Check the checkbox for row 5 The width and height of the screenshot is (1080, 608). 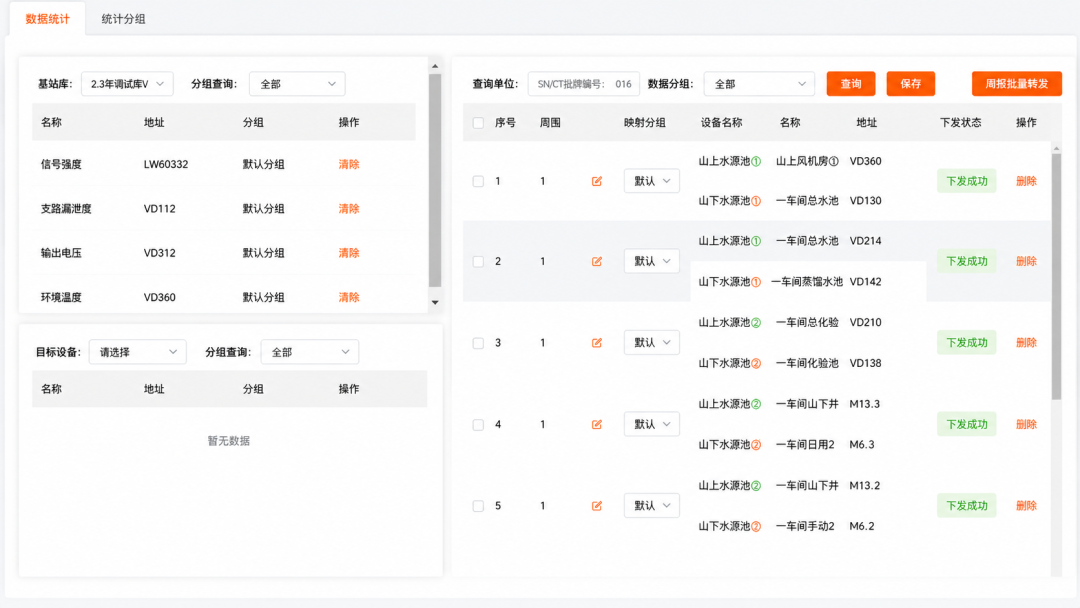tap(478, 505)
